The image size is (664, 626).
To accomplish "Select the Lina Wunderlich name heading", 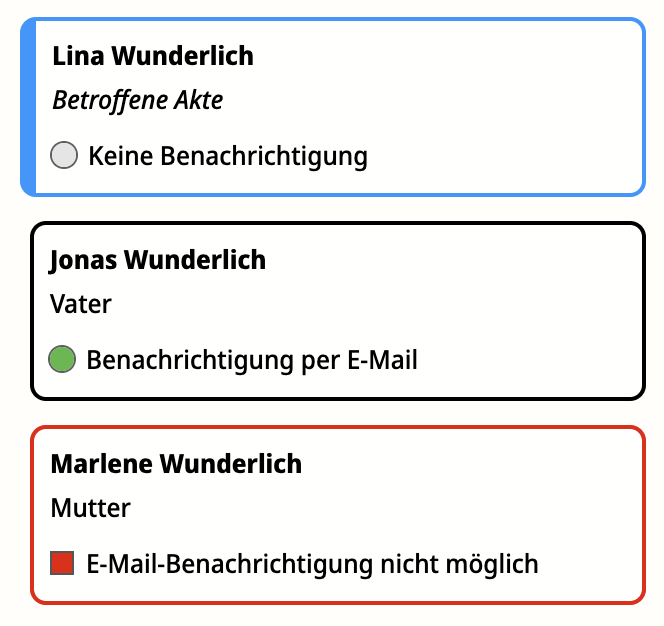I will tap(152, 56).
